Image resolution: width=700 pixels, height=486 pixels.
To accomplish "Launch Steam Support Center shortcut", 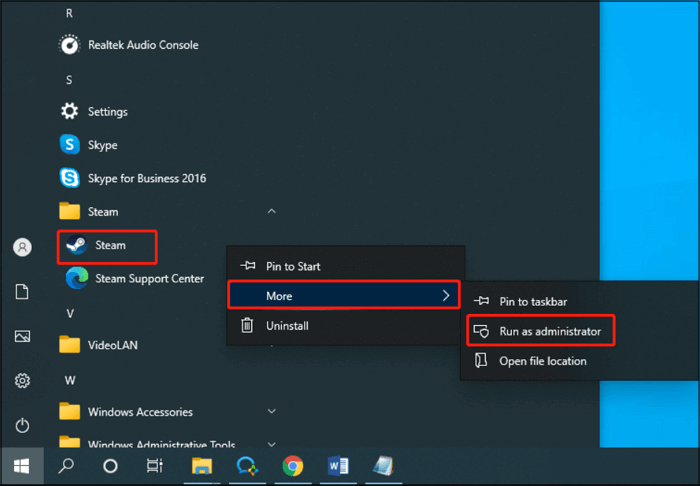I will [148, 279].
